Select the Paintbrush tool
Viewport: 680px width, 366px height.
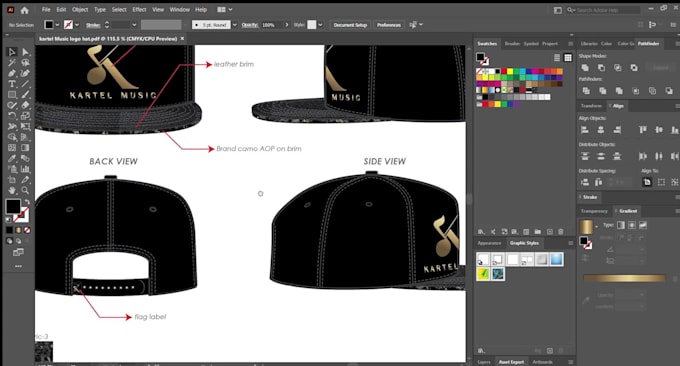pos(26,95)
